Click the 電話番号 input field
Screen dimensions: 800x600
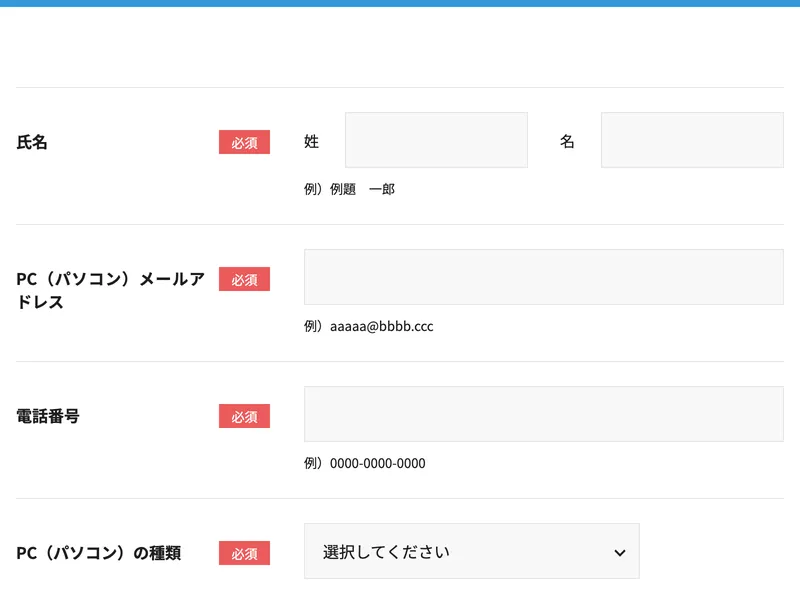[x=544, y=414]
